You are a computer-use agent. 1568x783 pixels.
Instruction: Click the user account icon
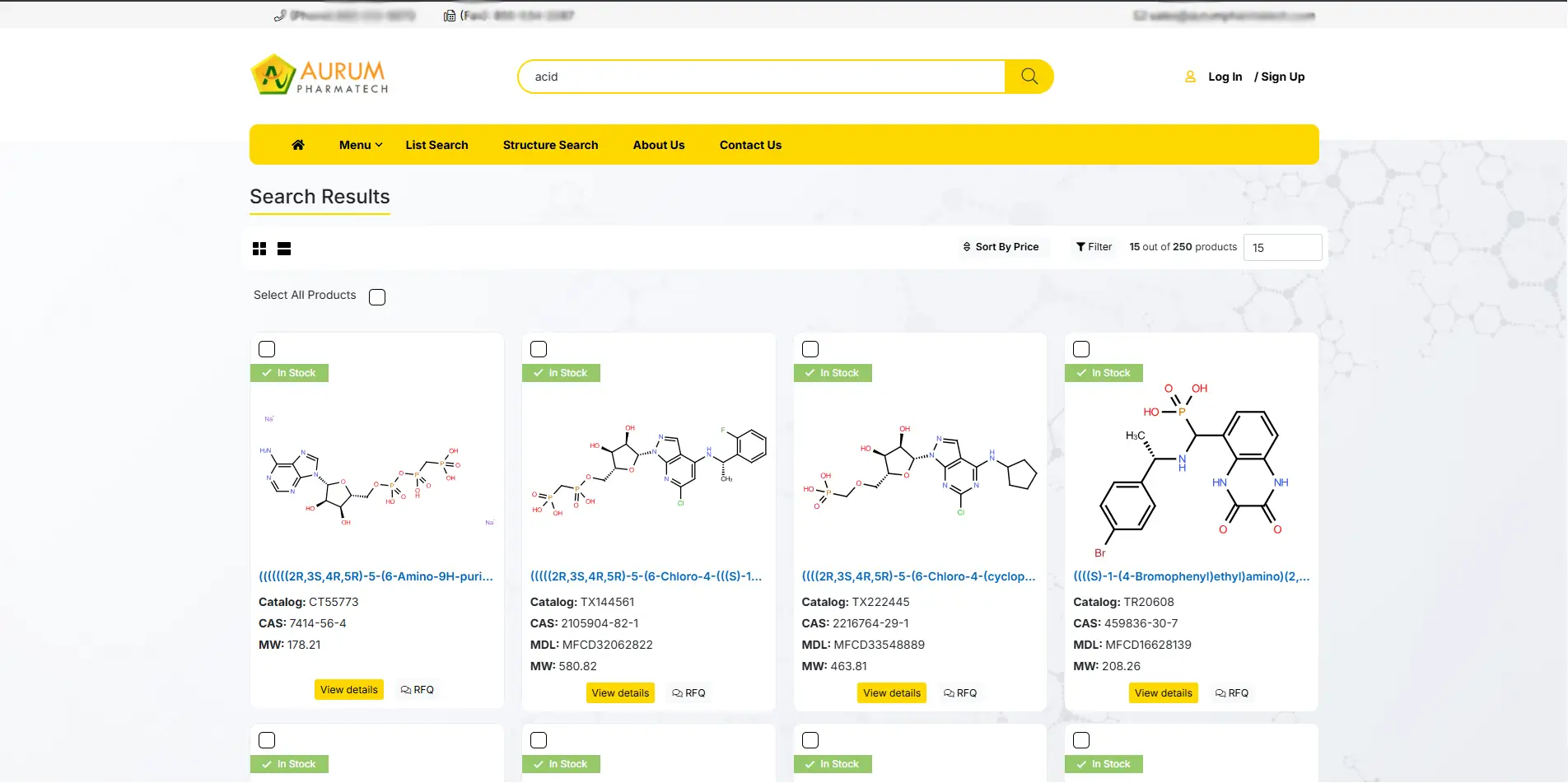tap(1190, 77)
